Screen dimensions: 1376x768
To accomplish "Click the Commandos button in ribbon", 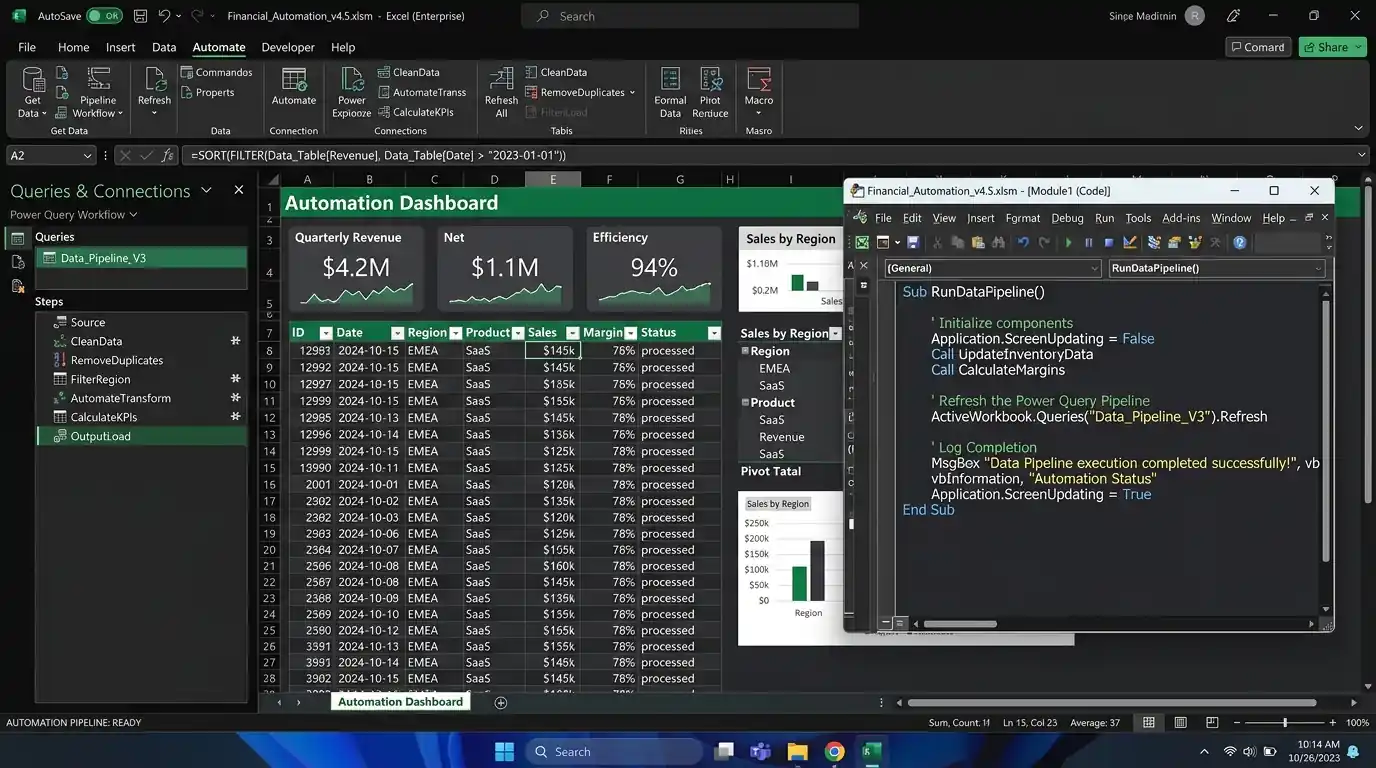I will click(x=217, y=72).
